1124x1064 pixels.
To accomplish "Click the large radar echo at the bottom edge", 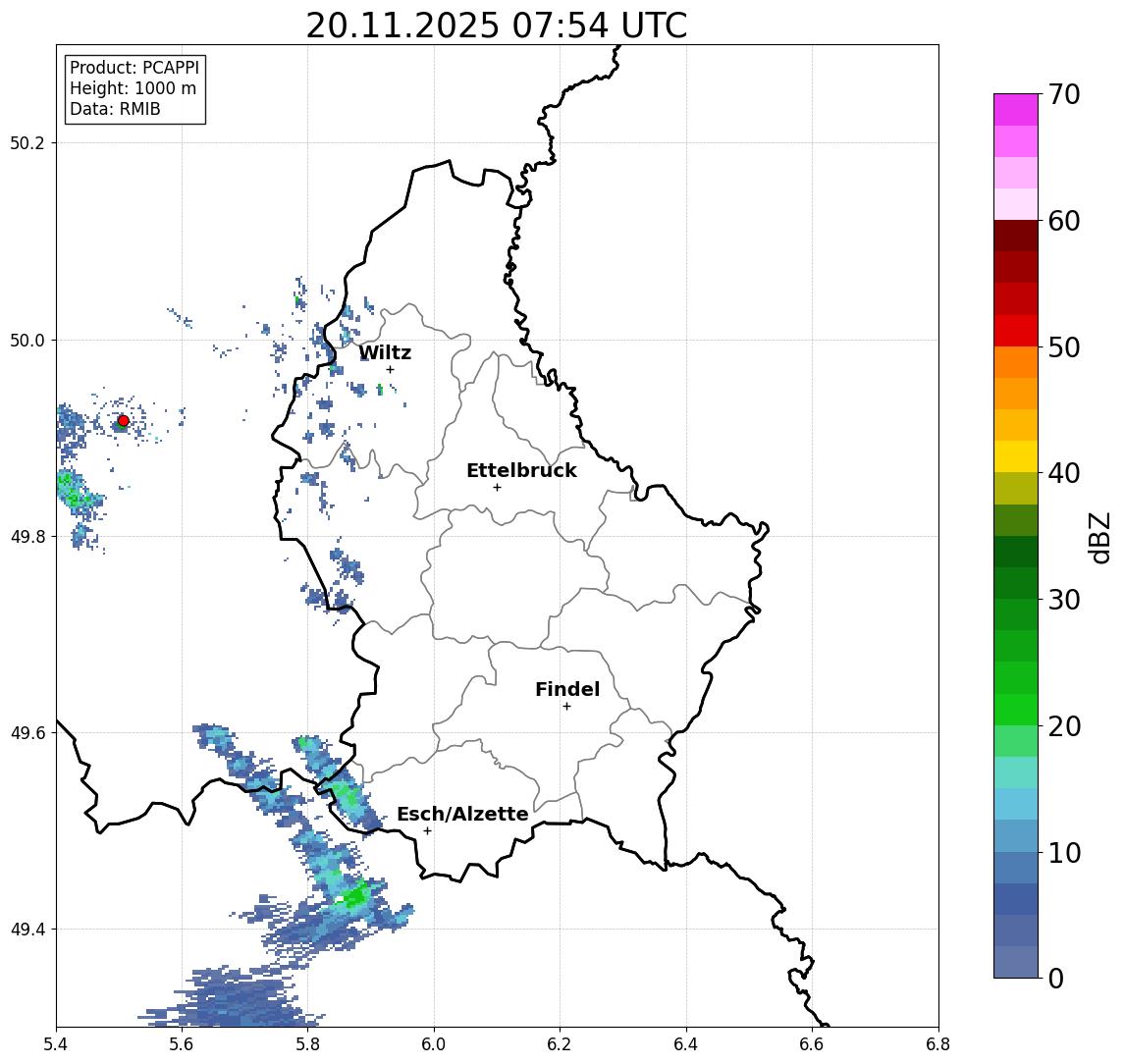I will click(x=231, y=998).
